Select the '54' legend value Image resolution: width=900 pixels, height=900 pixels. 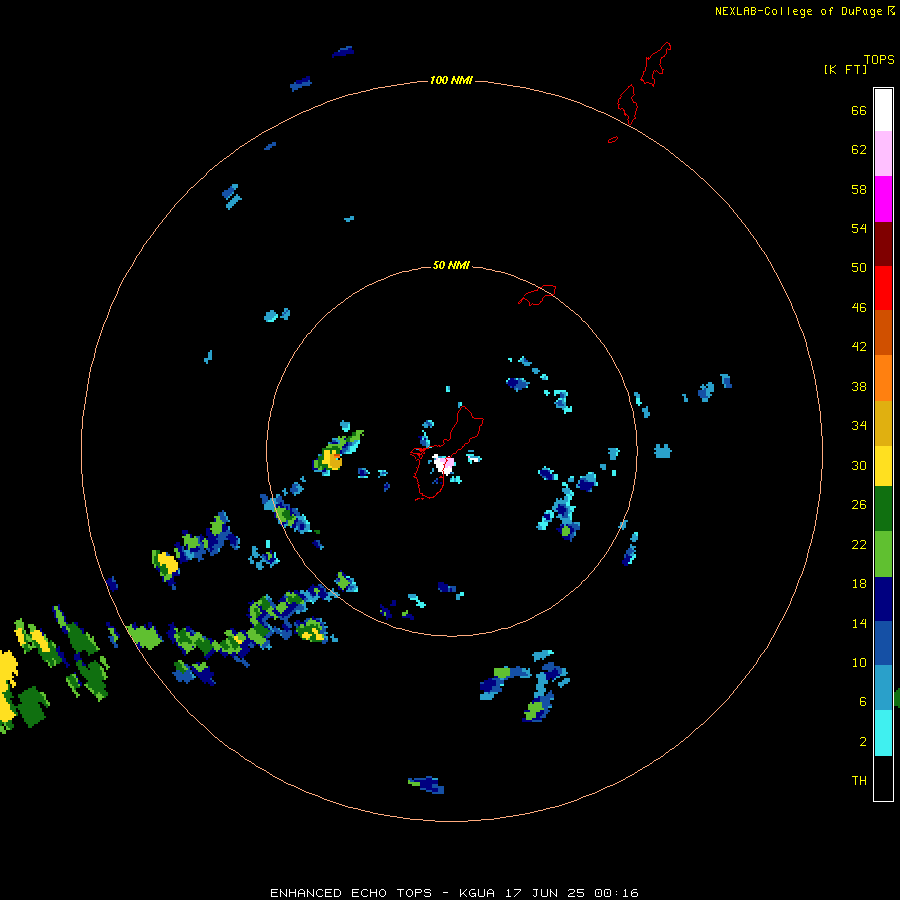click(859, 228)
